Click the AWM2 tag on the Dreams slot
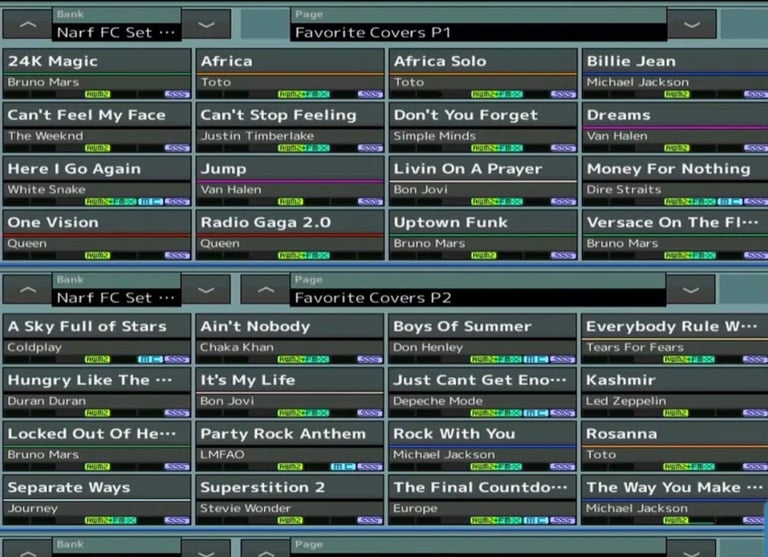Screen dimensions: 768x557 point(677,148)
